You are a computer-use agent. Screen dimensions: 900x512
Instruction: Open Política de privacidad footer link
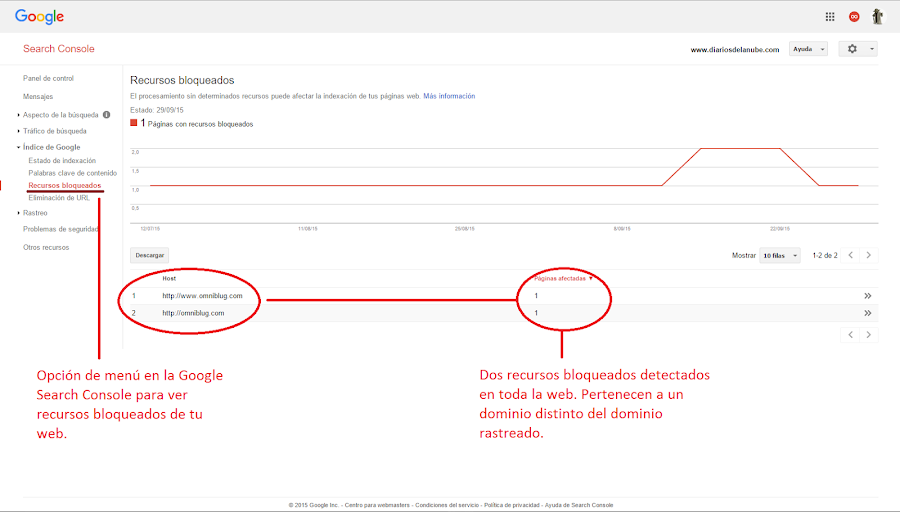pyautogui.click(x=512, y=505)
